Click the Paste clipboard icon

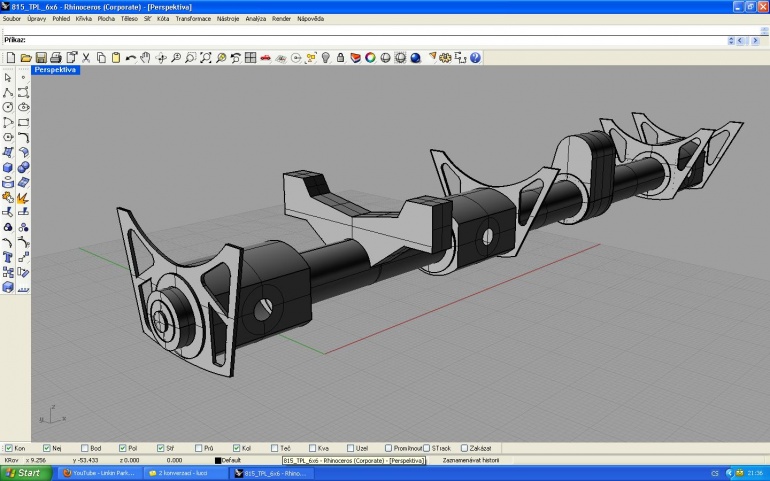(116, 58)
